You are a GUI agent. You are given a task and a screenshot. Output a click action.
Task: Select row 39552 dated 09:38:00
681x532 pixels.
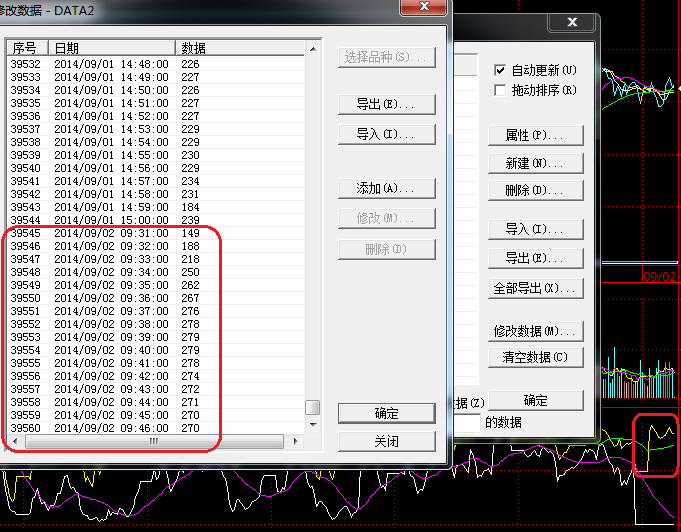point(155,324)
